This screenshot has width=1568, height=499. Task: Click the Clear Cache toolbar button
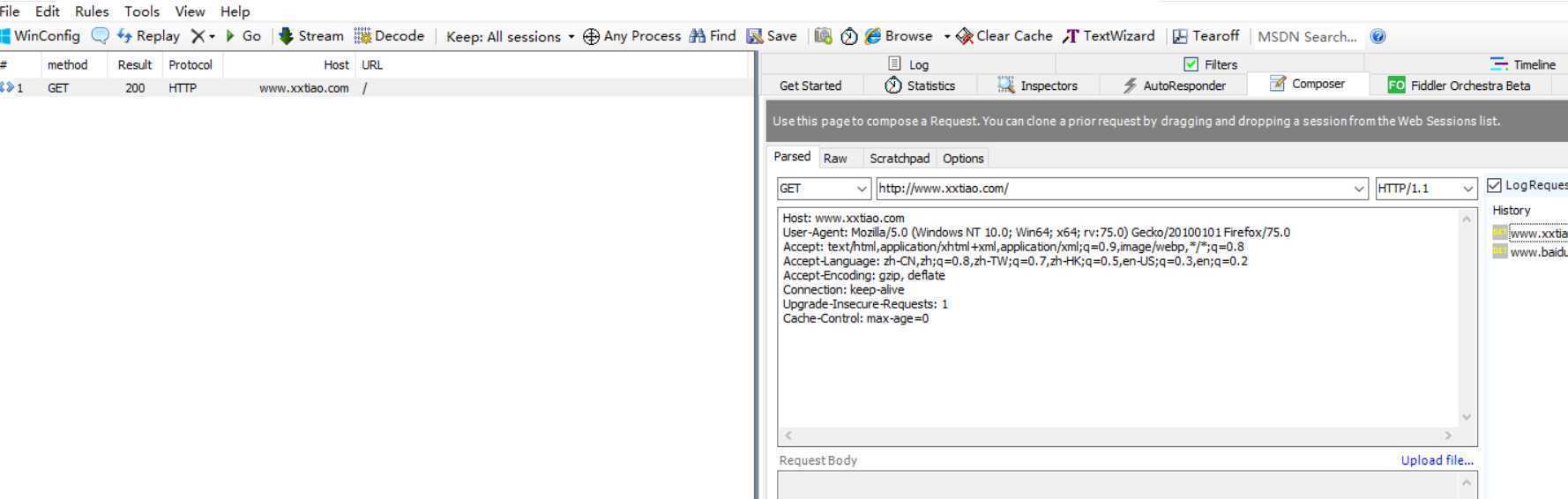1004,36
